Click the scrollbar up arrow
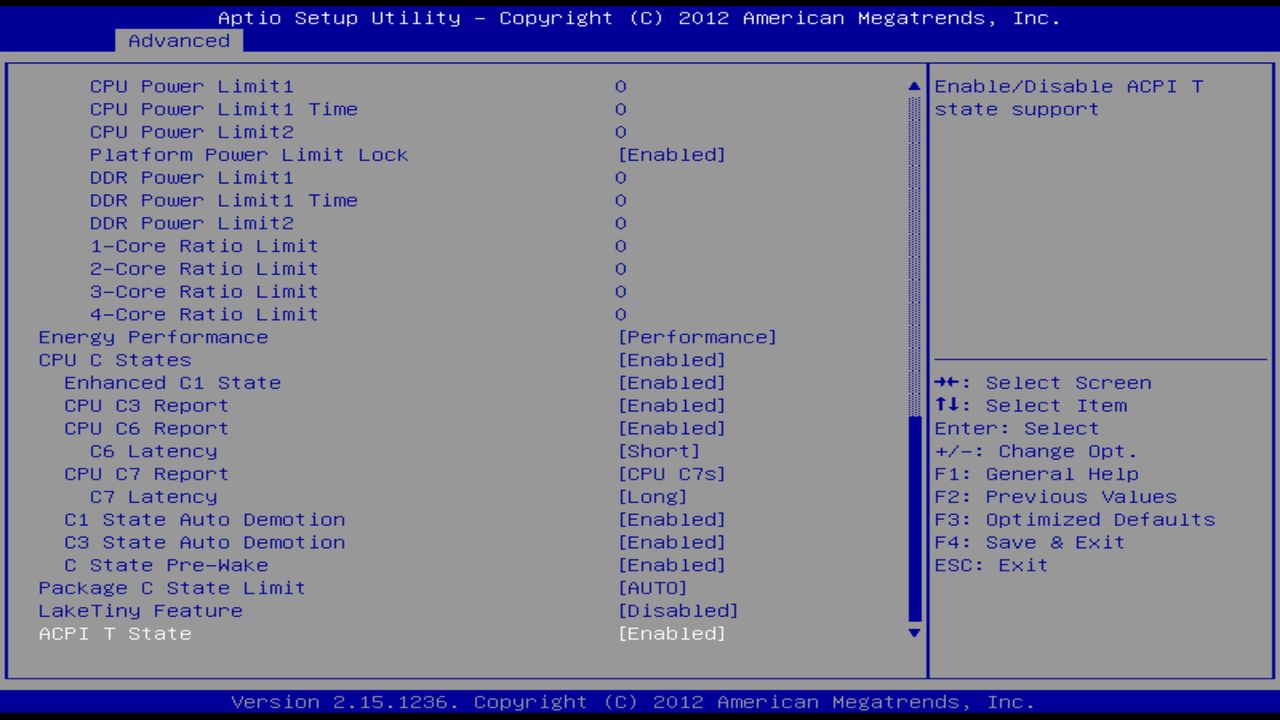Screen dimensions: 1280x720 912,86
